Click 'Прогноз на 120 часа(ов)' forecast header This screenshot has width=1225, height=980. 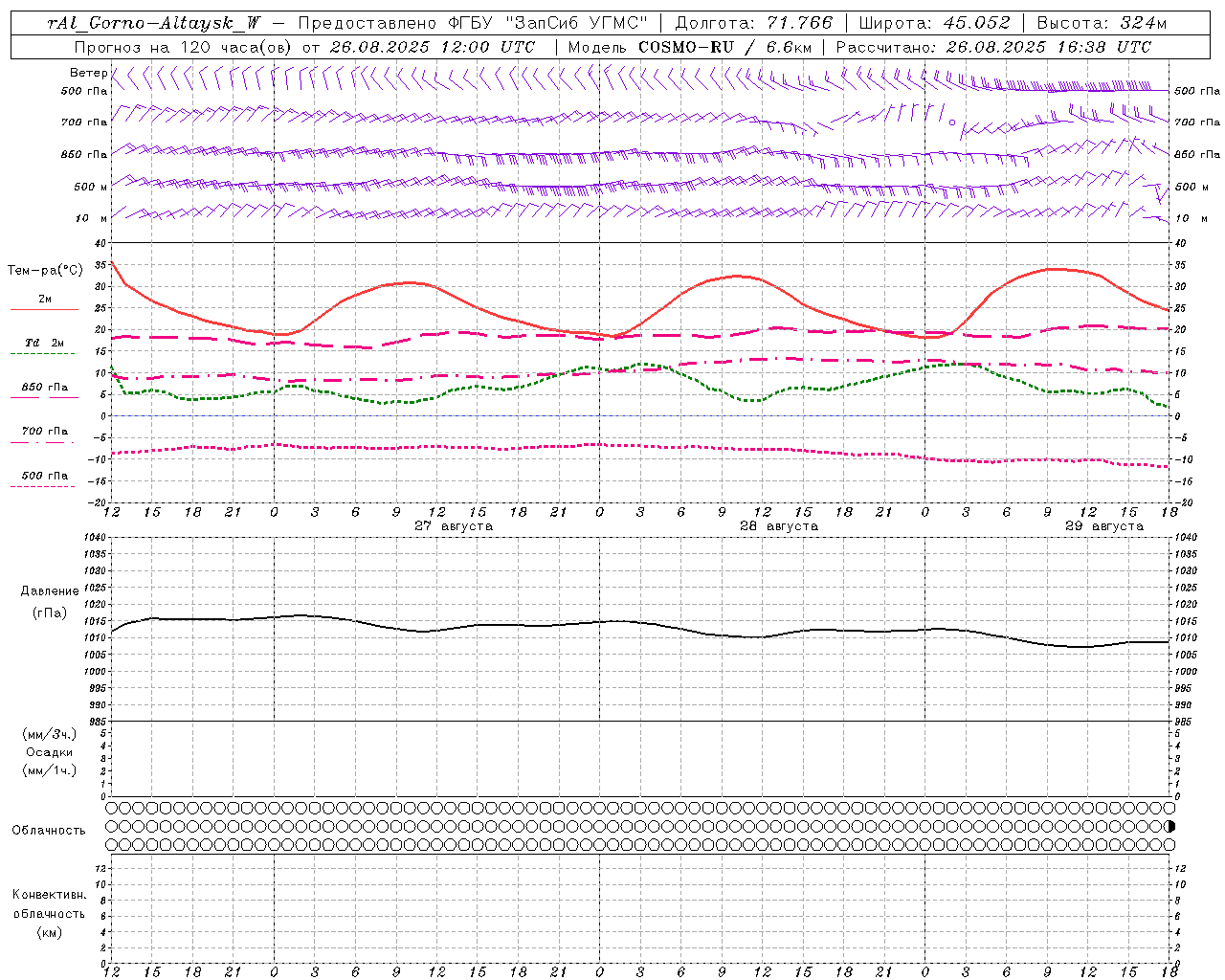[184, 47]
